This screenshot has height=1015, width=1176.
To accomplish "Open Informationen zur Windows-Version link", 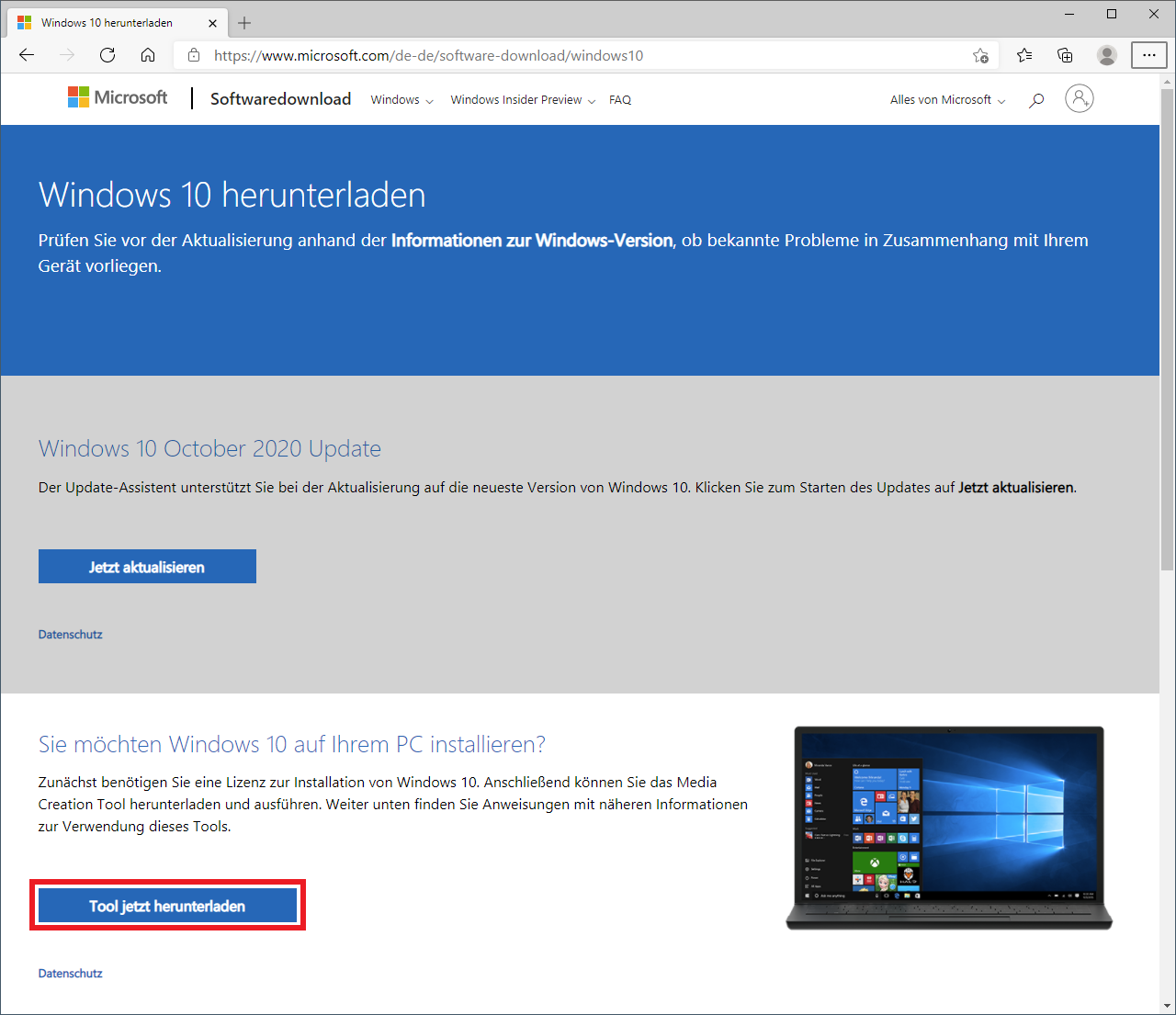I will pyautogui.click(x=532, y=241).
